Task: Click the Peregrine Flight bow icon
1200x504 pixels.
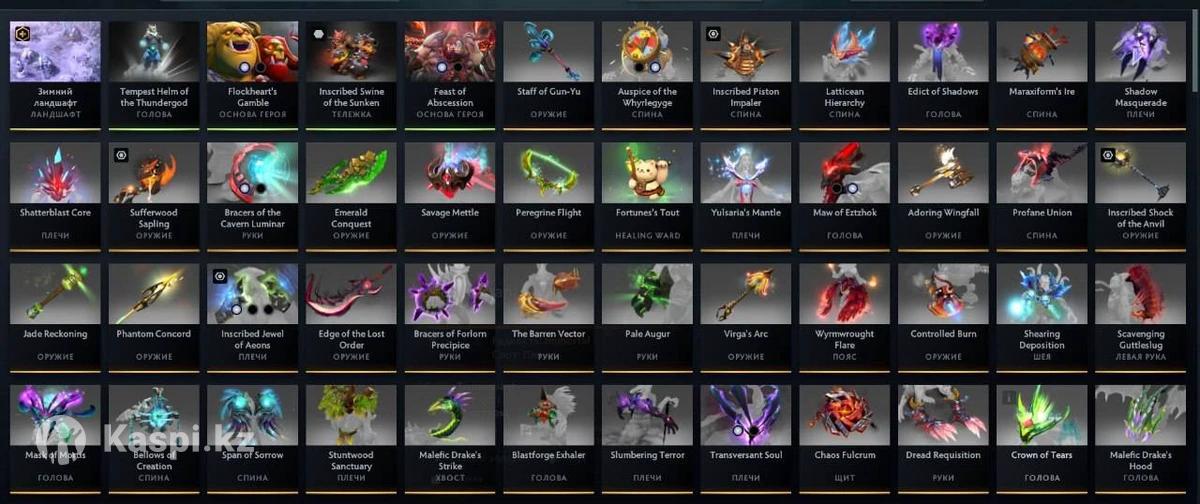Action: 549,192
